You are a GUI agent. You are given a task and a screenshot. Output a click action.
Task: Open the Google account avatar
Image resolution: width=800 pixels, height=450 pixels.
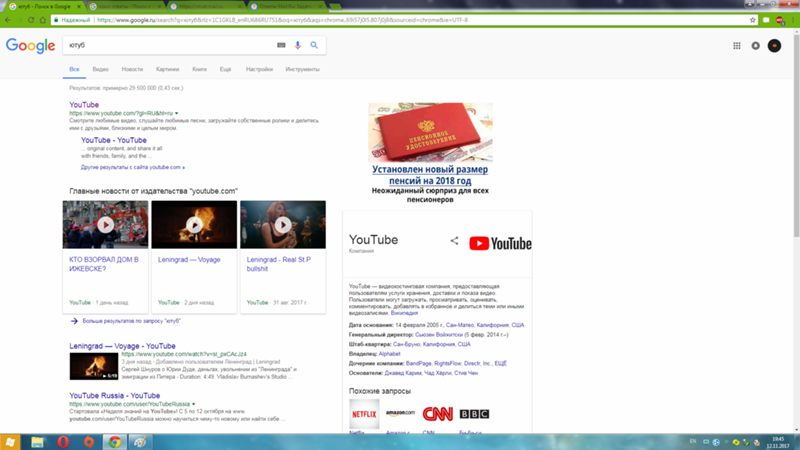pyautogui.click(x=774, y=46)
